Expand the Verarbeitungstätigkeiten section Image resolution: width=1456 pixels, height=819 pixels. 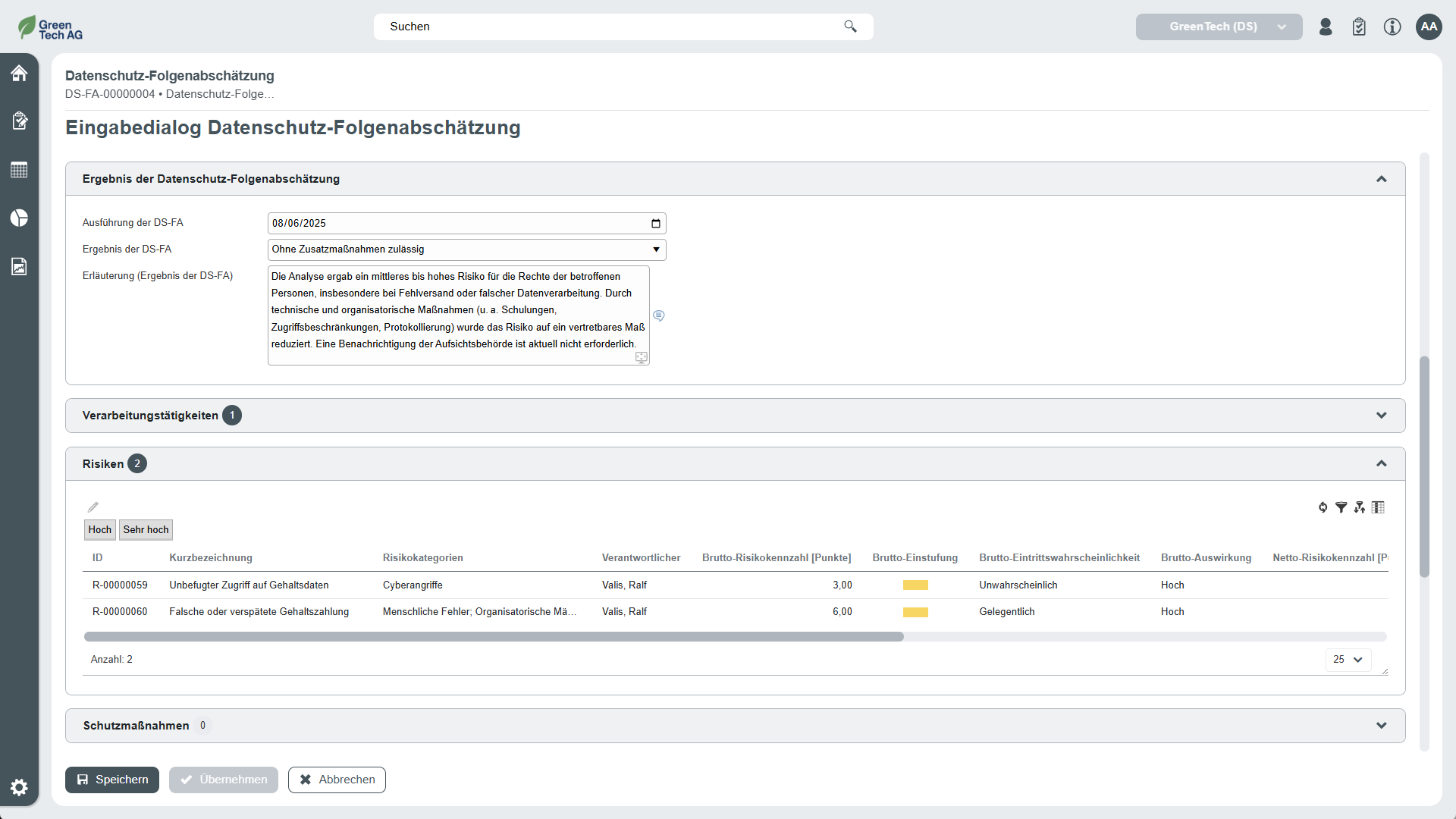(1381, 416)
